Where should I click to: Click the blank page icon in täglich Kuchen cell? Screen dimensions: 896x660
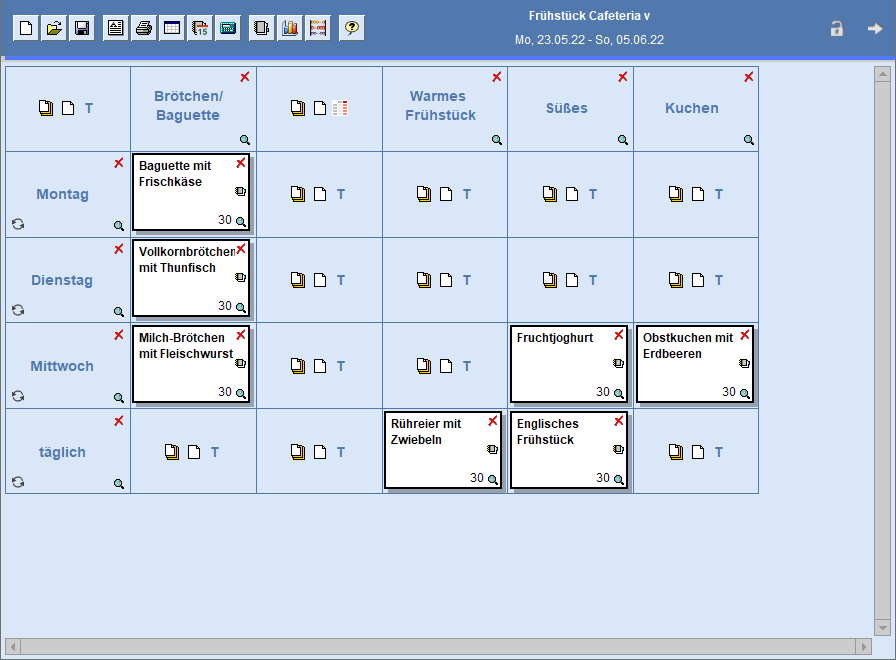[698, 452]
